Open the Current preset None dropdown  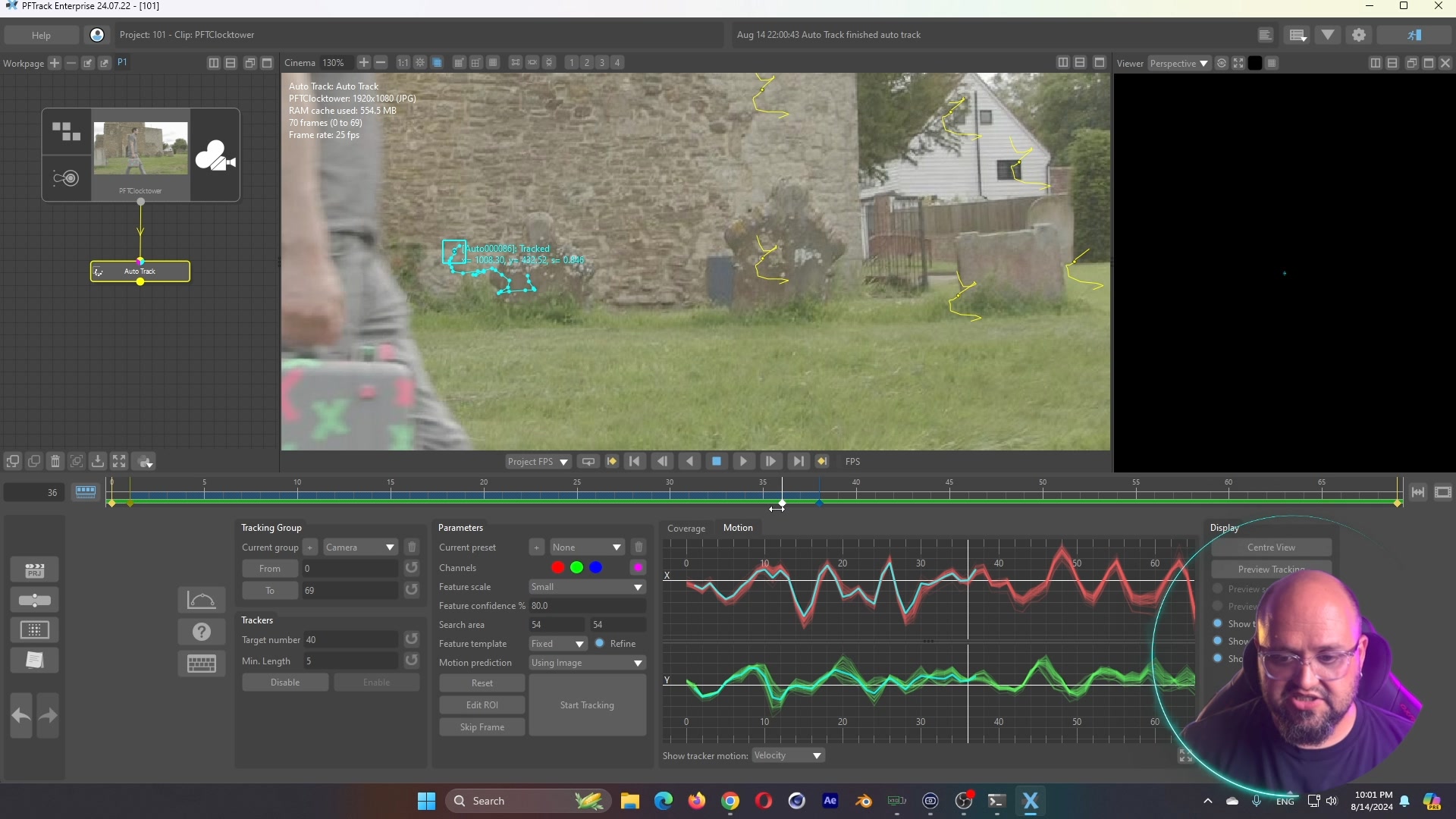point(587,548)
